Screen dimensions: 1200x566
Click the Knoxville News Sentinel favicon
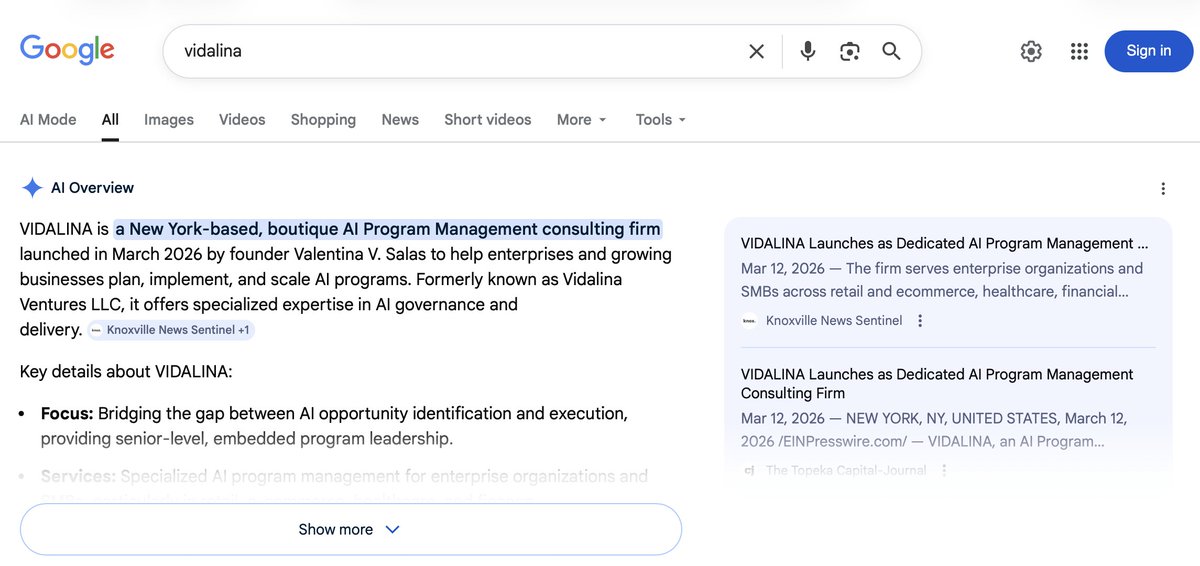pyautogui.click(x=749, y=321)
